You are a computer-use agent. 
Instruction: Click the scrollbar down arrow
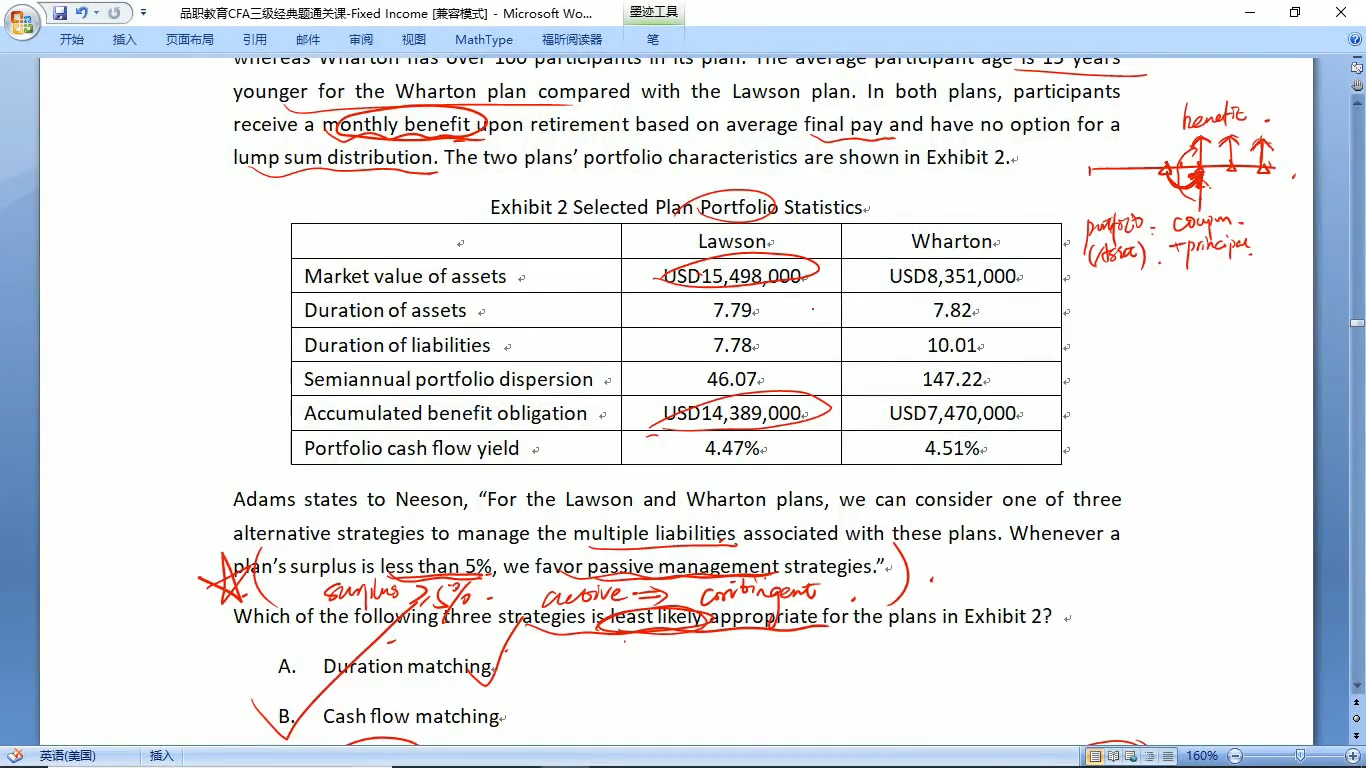1357,686
